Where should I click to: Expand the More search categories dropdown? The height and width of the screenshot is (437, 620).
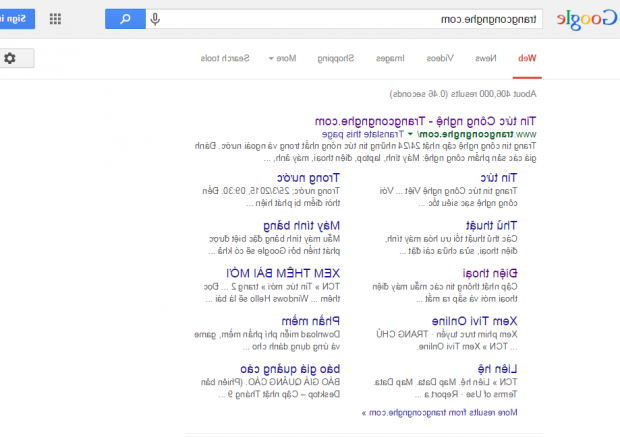285,58
